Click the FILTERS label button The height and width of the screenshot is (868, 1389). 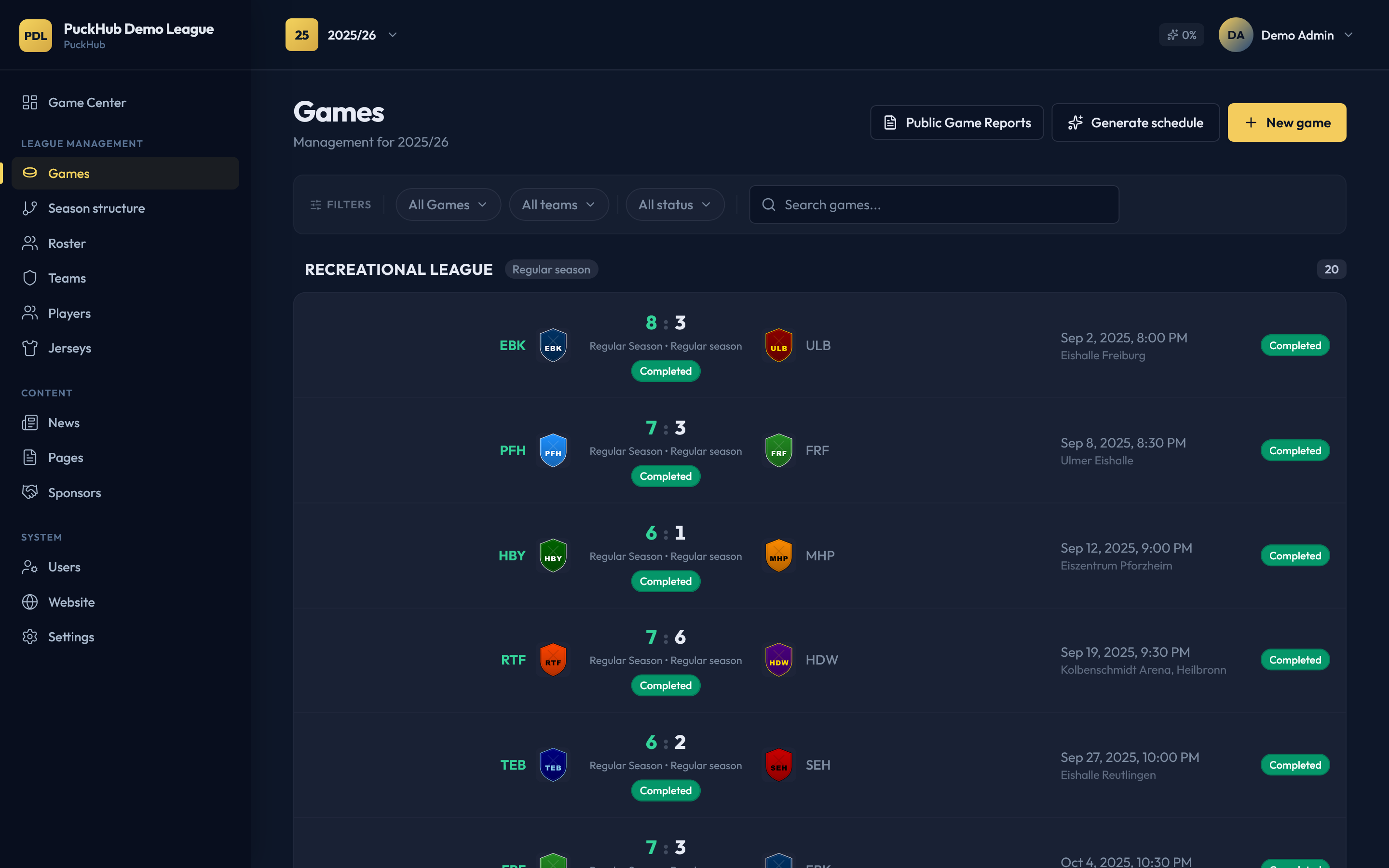click(341, 204)
